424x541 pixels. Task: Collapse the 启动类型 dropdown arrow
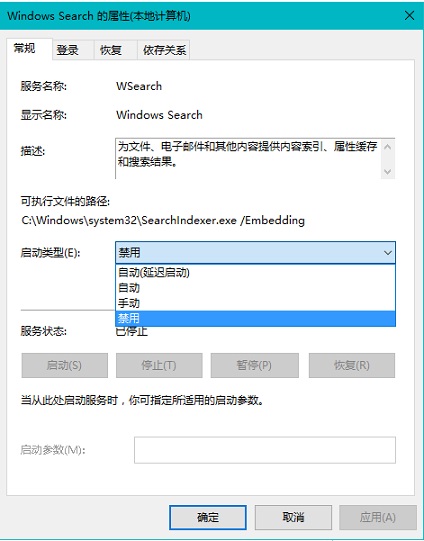pos(387,253)
